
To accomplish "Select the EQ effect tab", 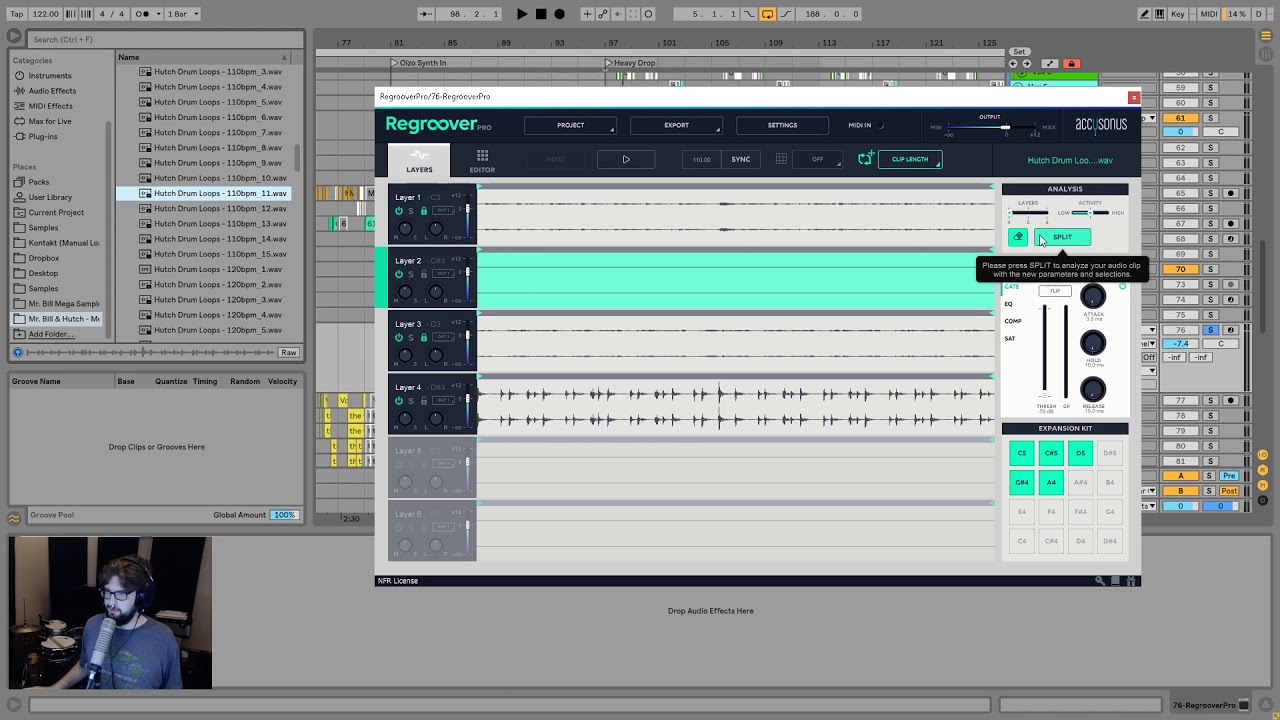I will [x=1008, y=304].
